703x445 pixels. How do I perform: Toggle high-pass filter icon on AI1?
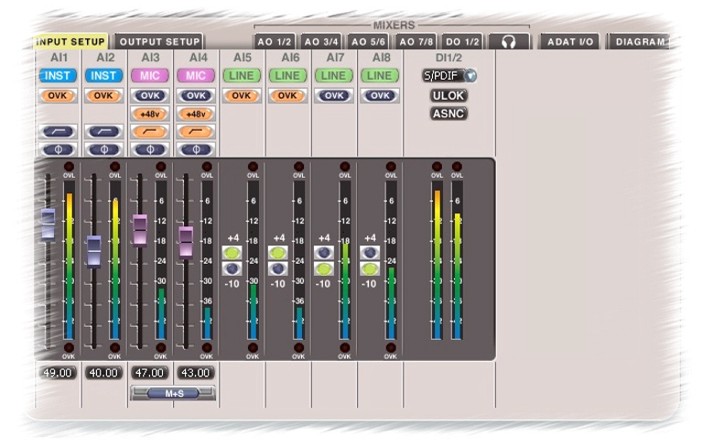(58, 132)
